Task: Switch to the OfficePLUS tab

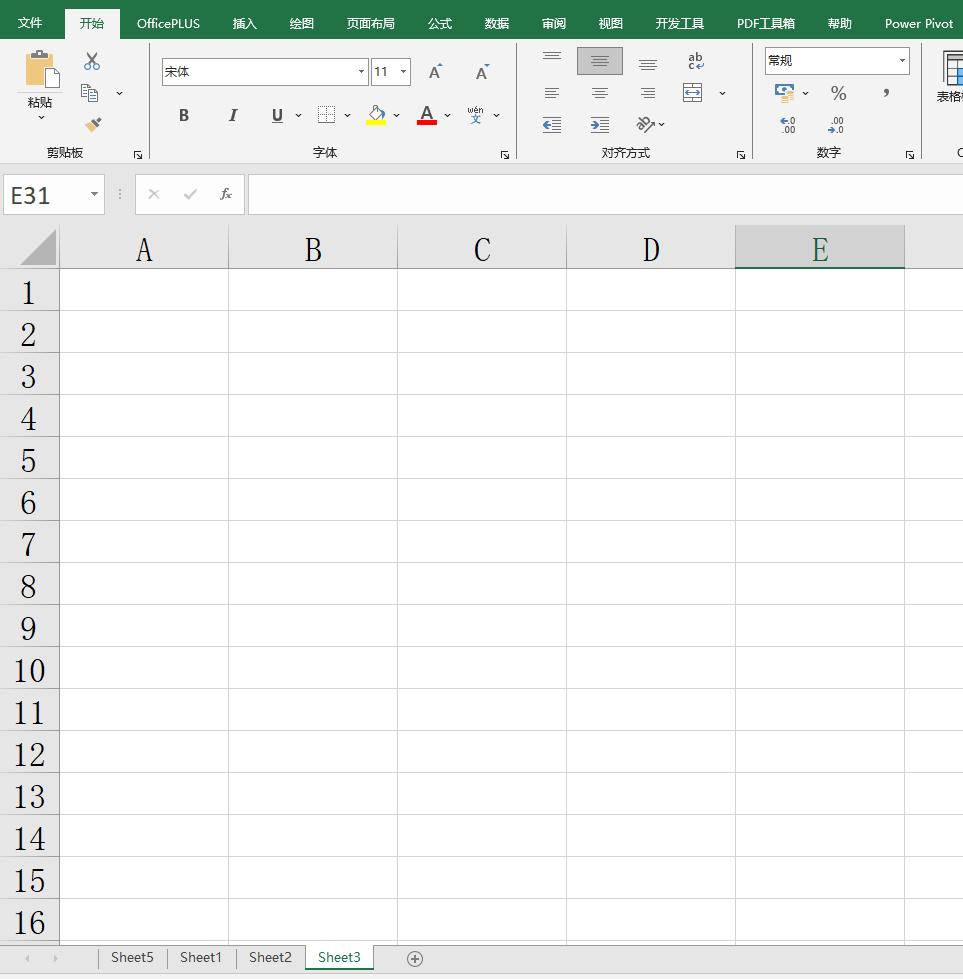Action: point(168,24)
